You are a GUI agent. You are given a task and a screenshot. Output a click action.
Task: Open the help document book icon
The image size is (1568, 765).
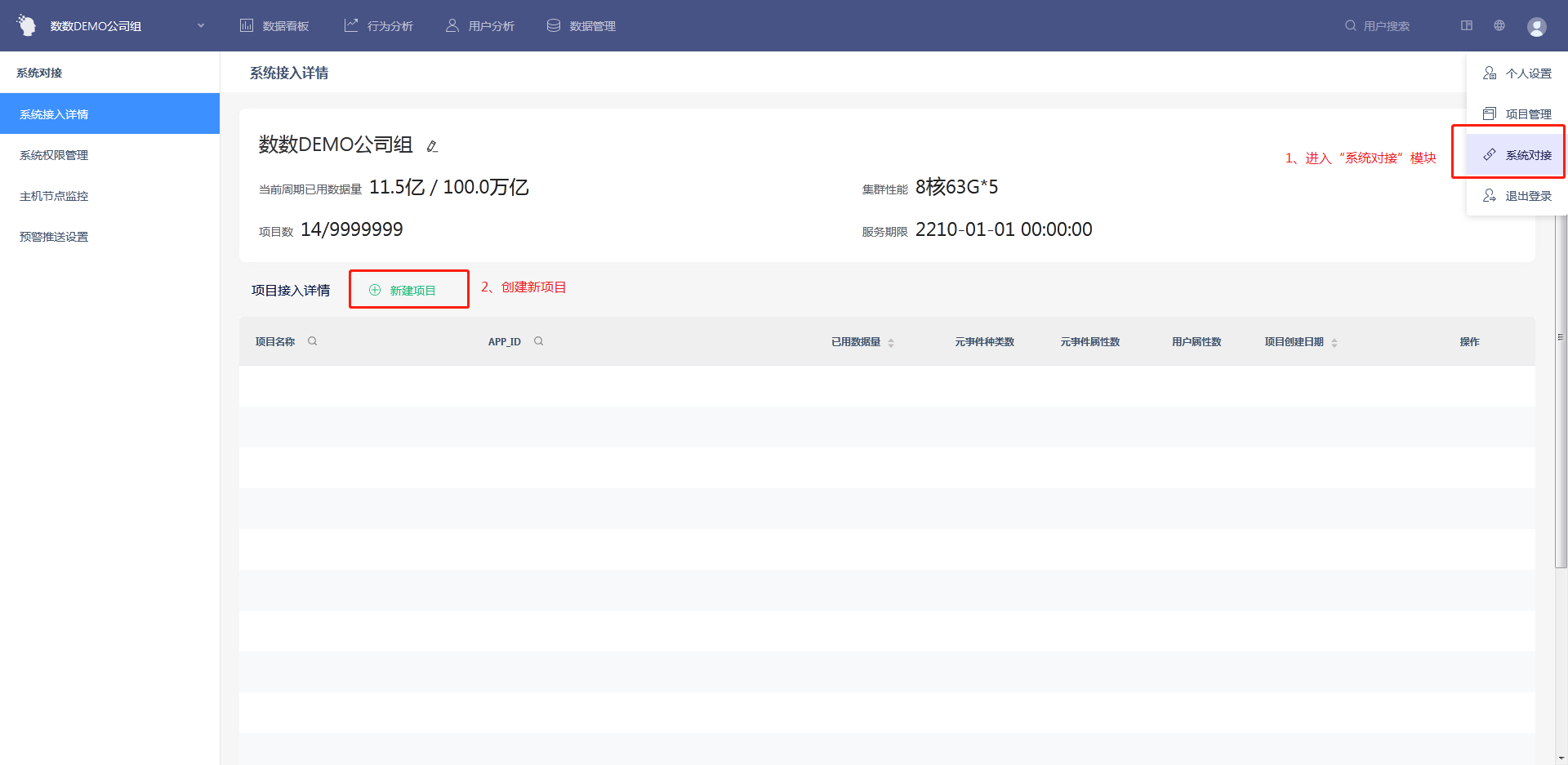[x=1467, y=26]
